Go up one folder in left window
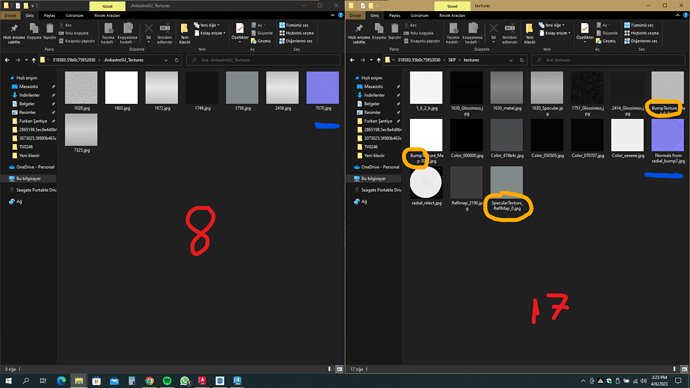 pos(33,60)
